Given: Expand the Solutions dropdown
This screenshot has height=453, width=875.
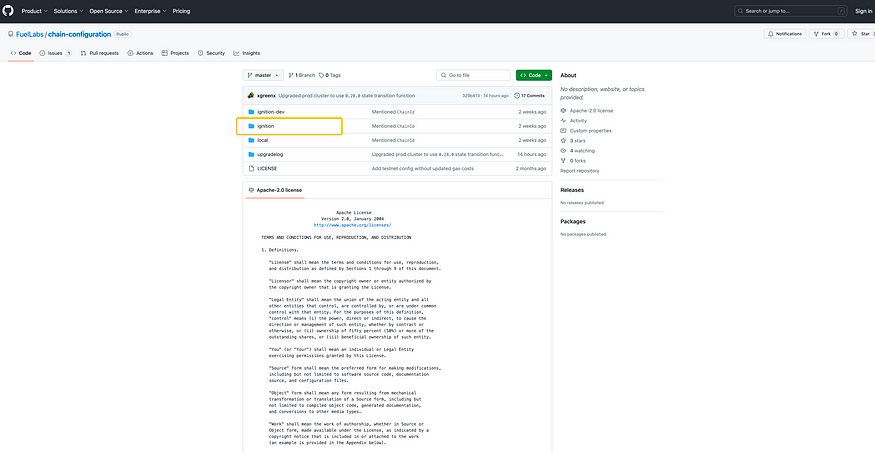Looking at the screenshot, I should click(69, 11).
